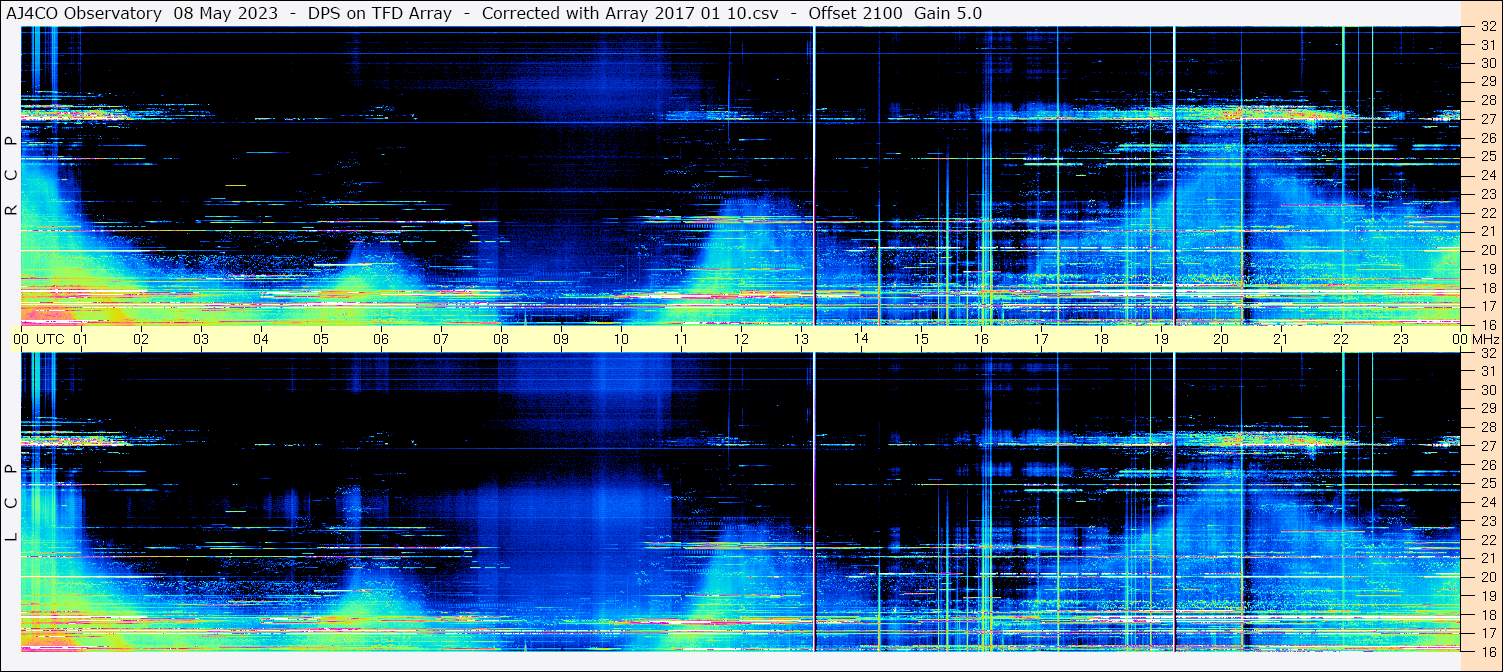Click the 19 hour label on time axis
Viewport: 1503px width, 672px height.
[x=1161, y=339]
